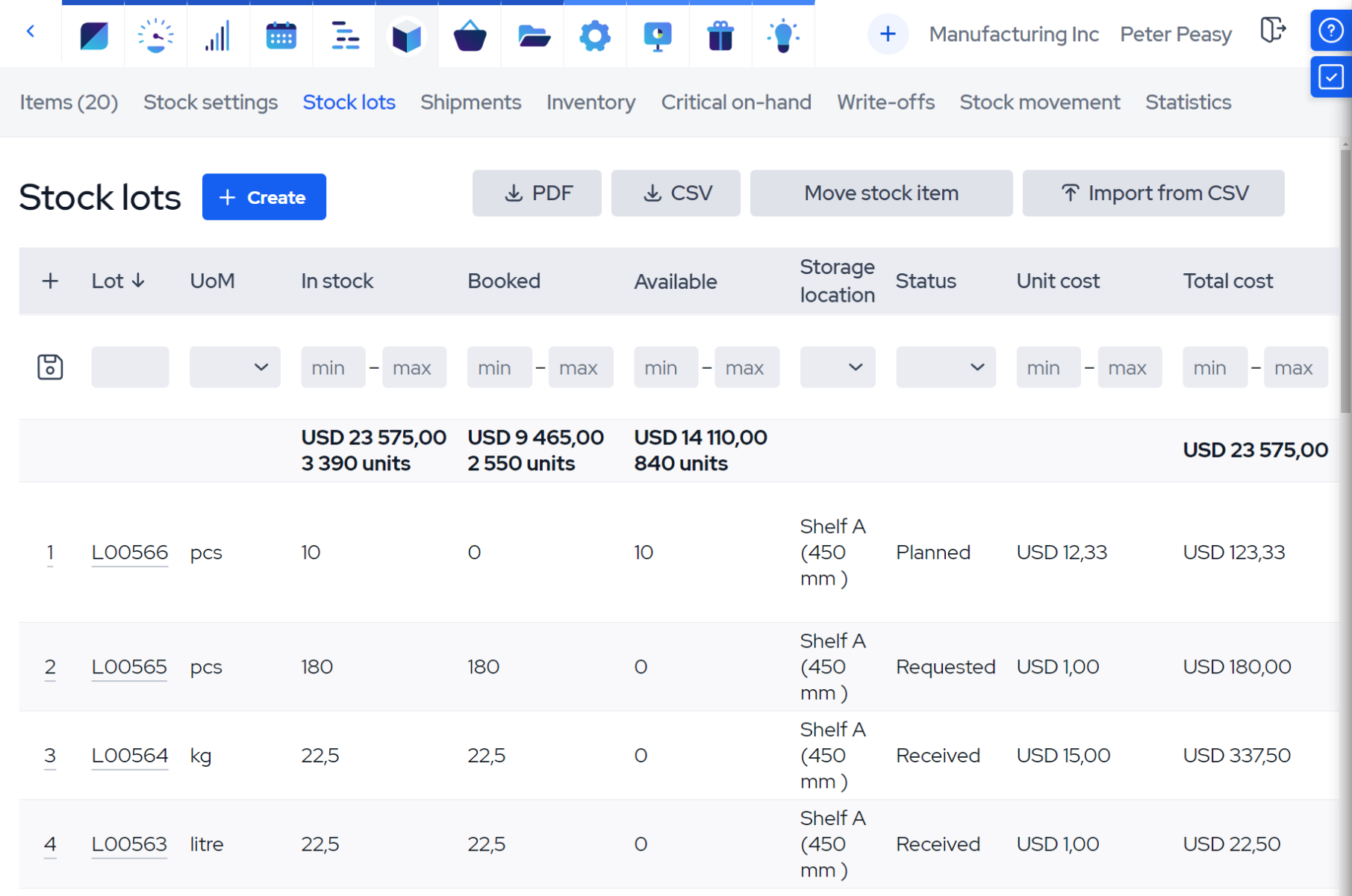Click the min Unit cost input field

coord(1047,367)
